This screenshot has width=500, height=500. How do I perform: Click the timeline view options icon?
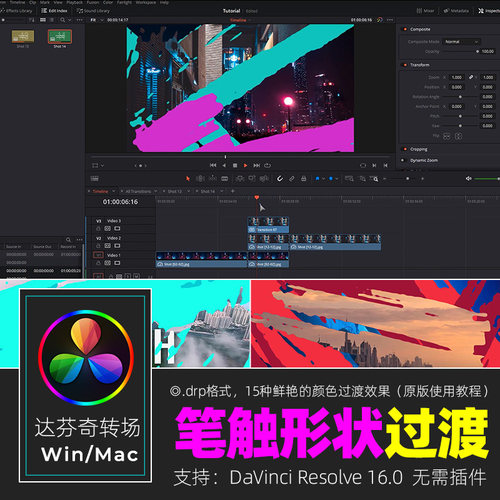pos(95,179)
